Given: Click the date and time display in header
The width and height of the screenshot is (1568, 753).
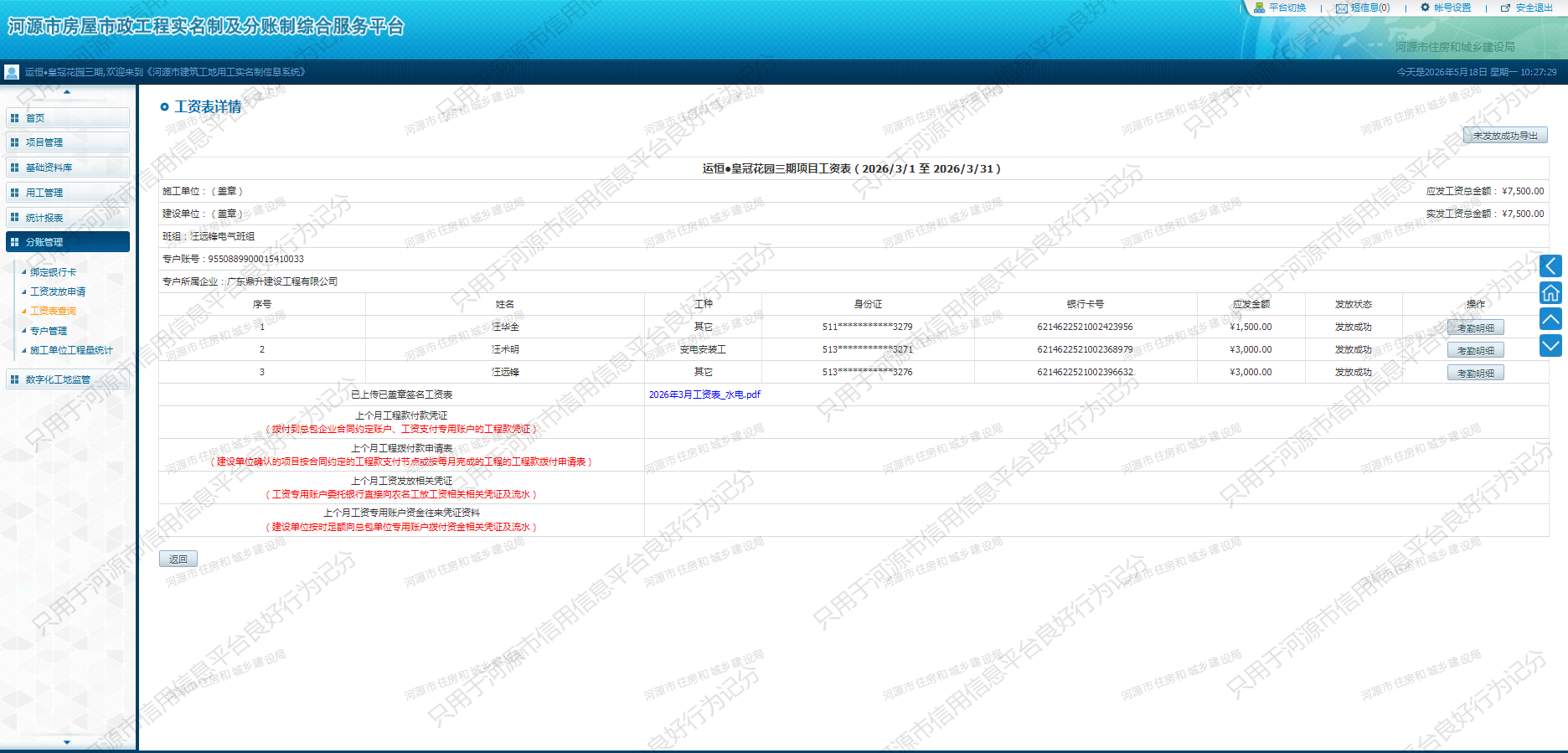Looking at the screenshot, I should pos(1477,72).
